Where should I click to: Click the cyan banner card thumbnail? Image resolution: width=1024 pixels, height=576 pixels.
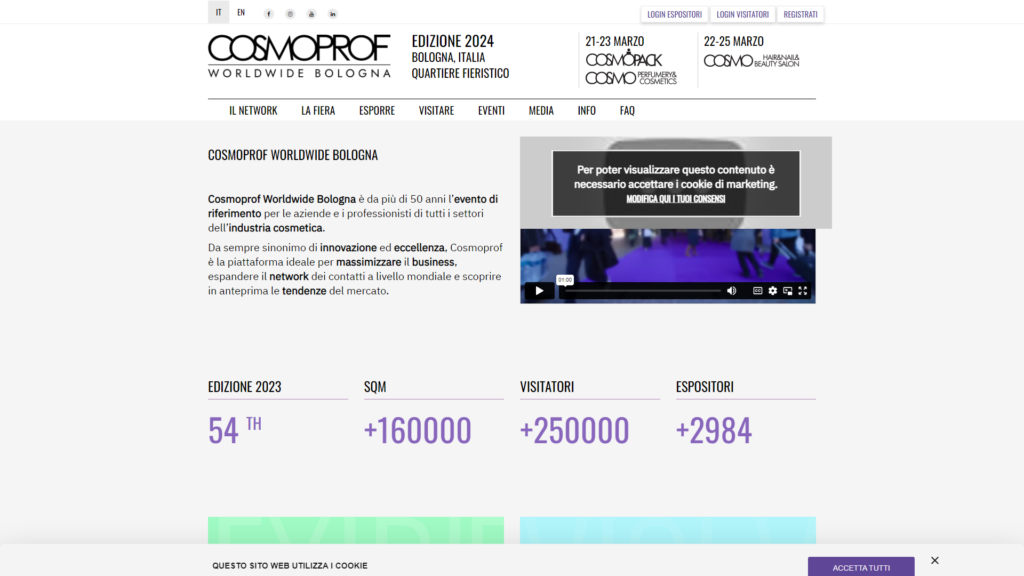point(667,530)
